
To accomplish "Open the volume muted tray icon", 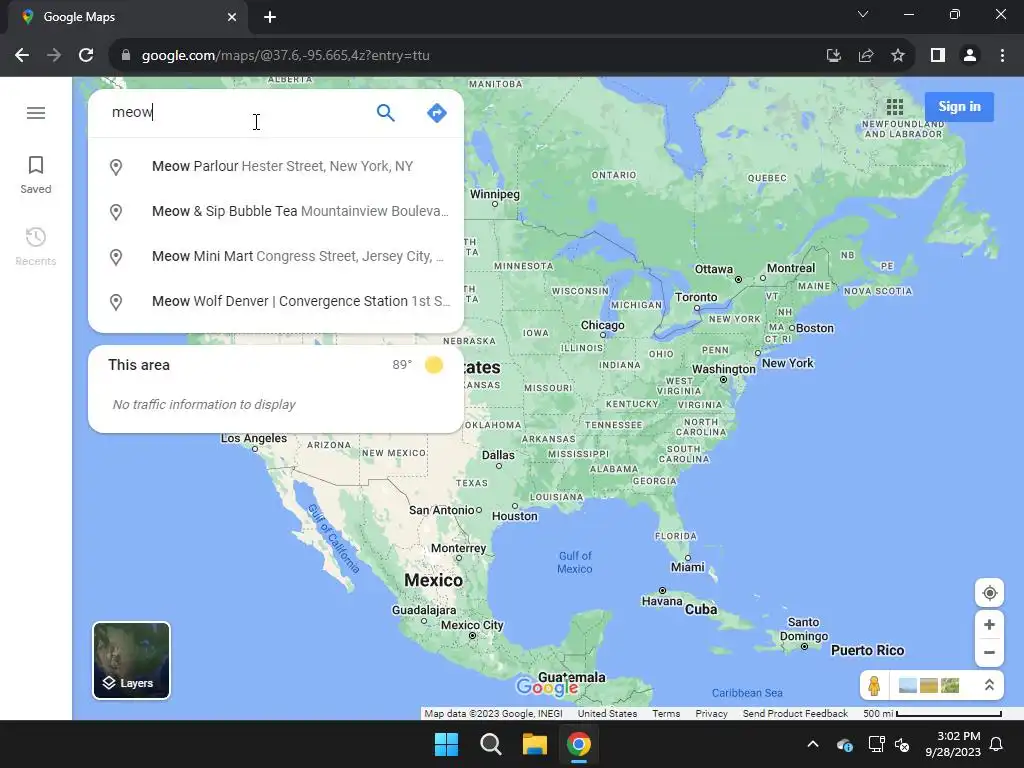I will [902, 744].
